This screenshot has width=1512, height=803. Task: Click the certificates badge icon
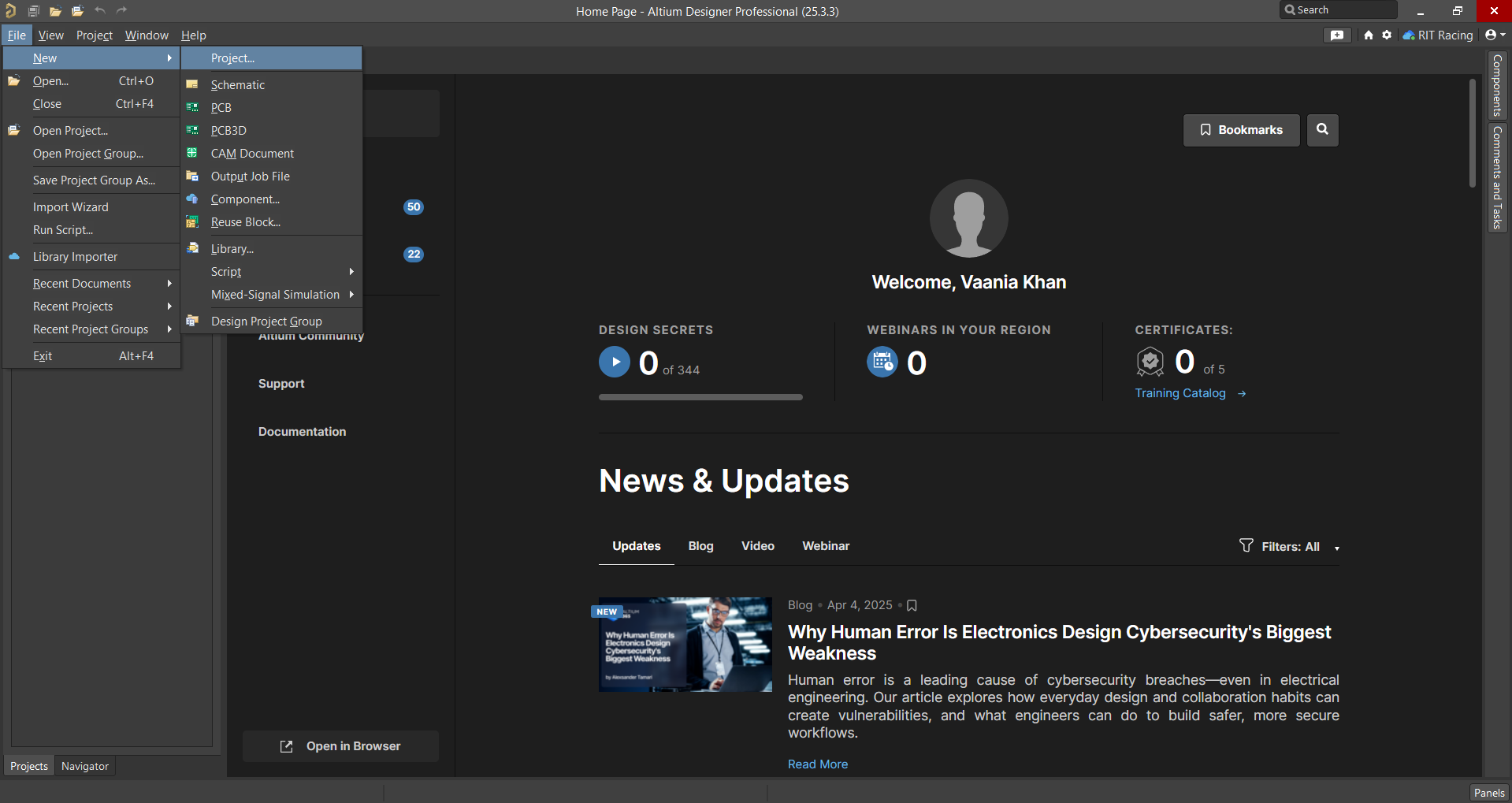[x=1150, y=362]
